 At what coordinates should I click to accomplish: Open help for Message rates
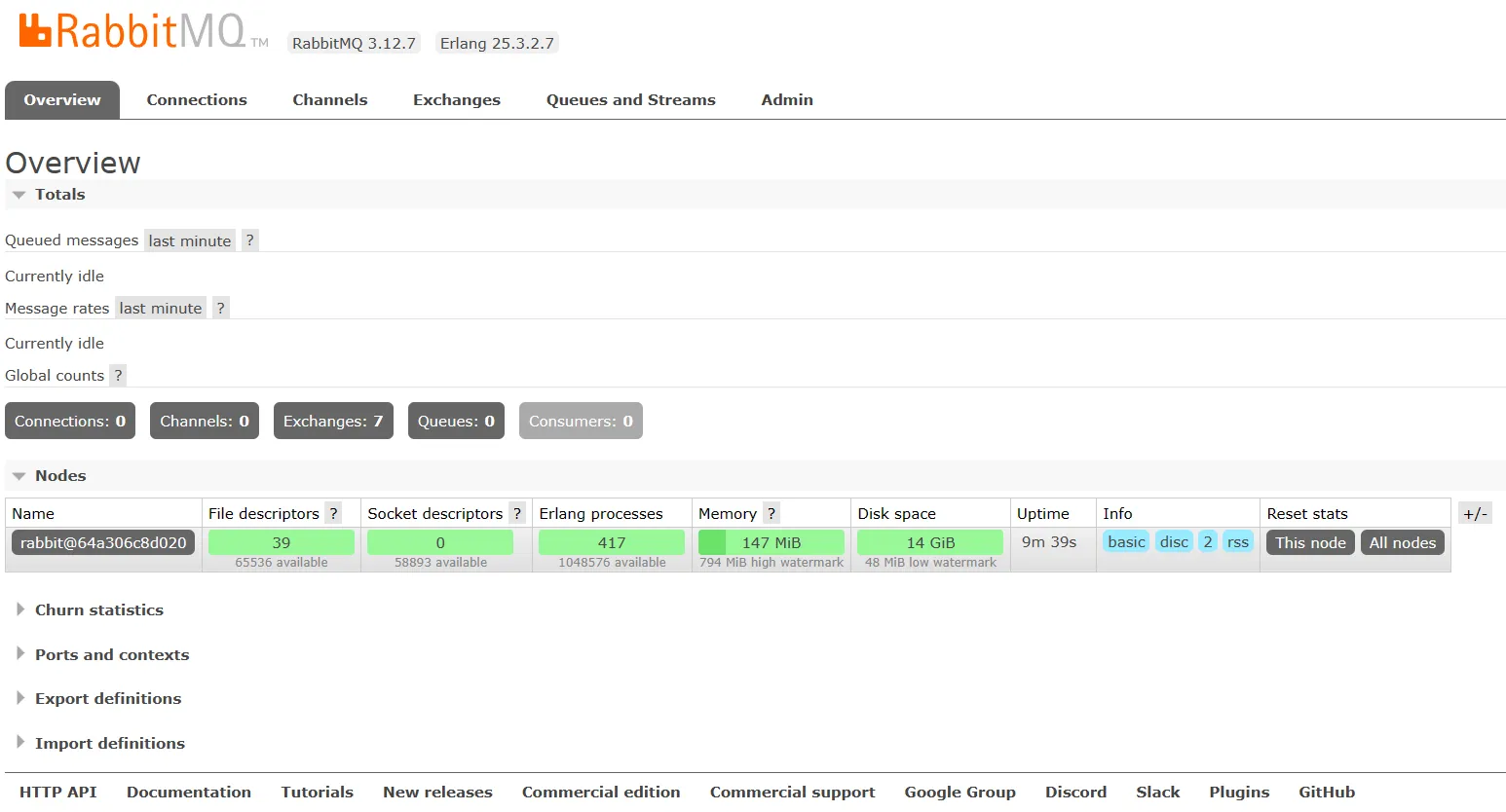click(221, 308)
